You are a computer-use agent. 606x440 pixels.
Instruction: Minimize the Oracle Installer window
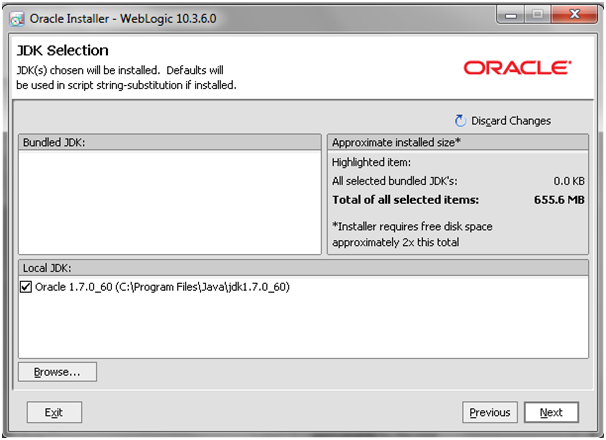[x=511, y=15]
